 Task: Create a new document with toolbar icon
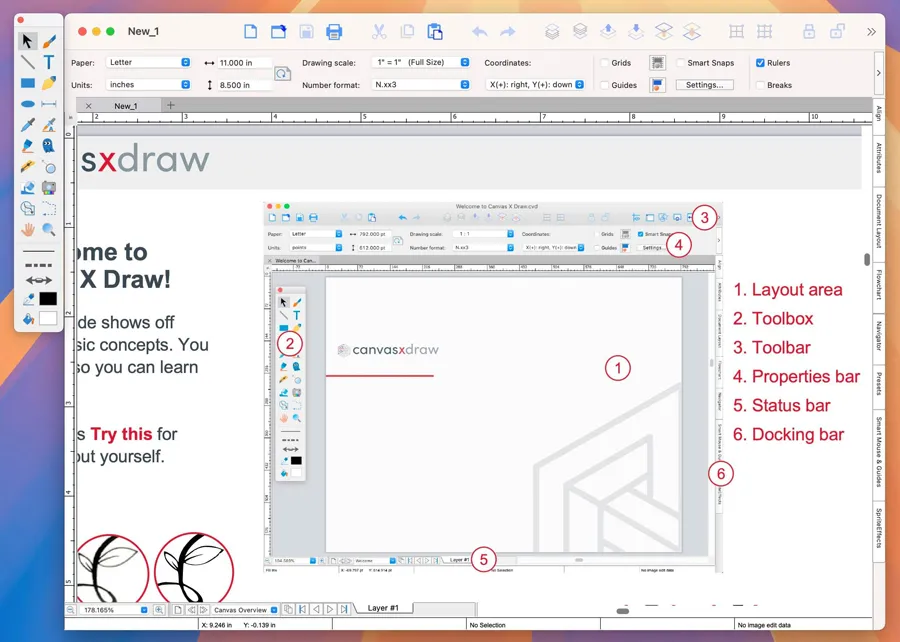click(251, 32)
